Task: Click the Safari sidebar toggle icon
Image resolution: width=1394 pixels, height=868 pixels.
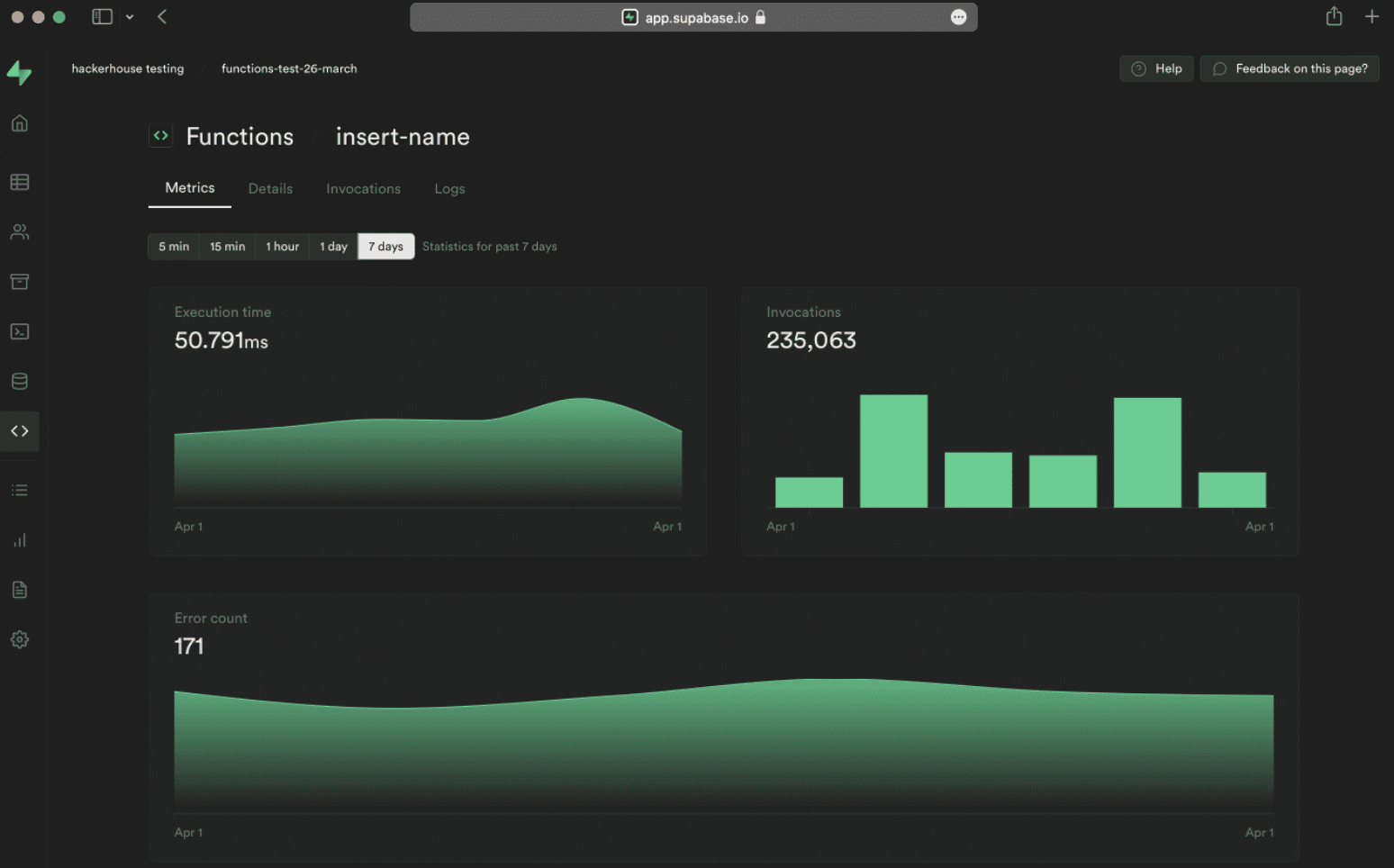Action: tap(102, 17)
